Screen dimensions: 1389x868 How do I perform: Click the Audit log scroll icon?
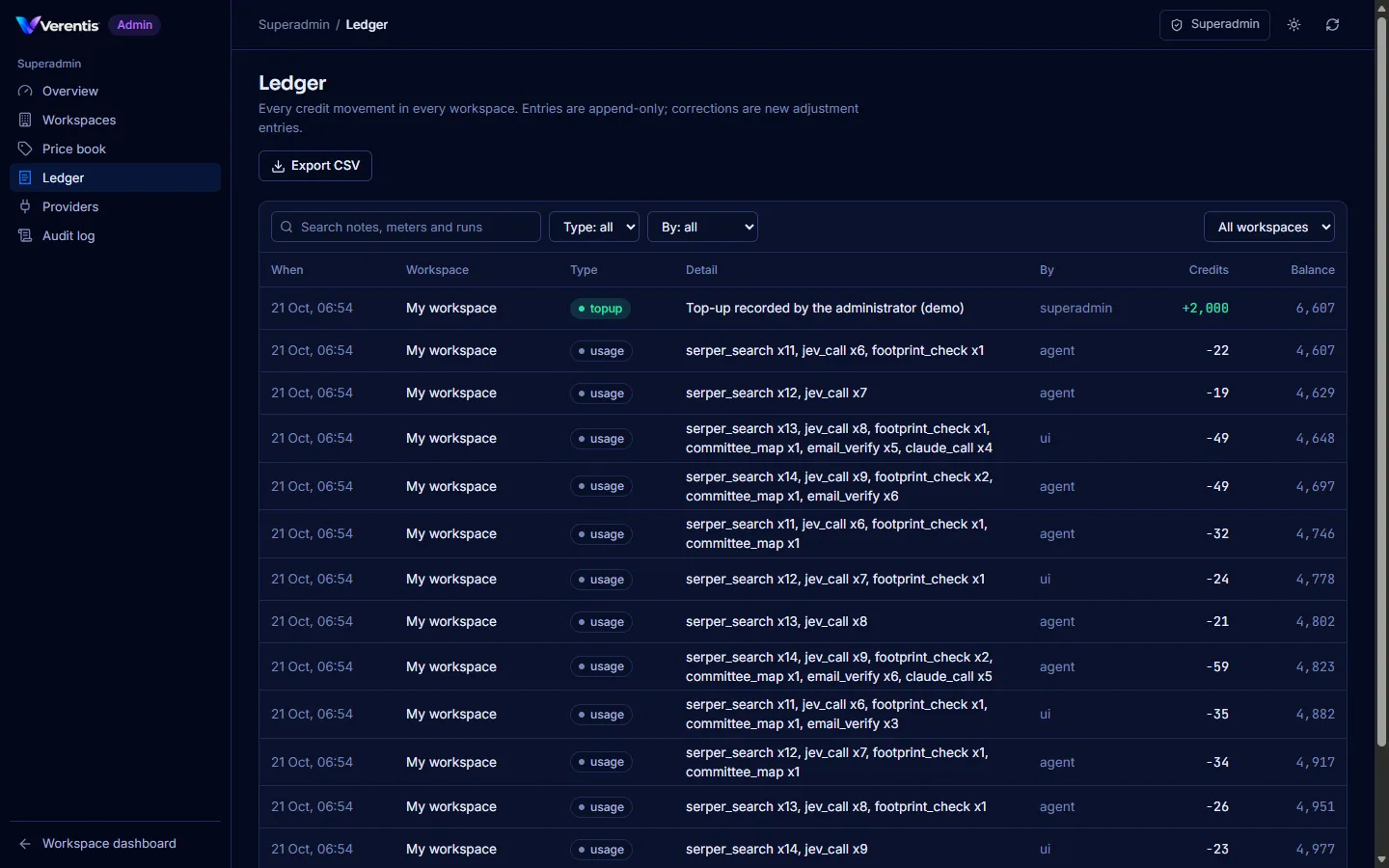25,235
